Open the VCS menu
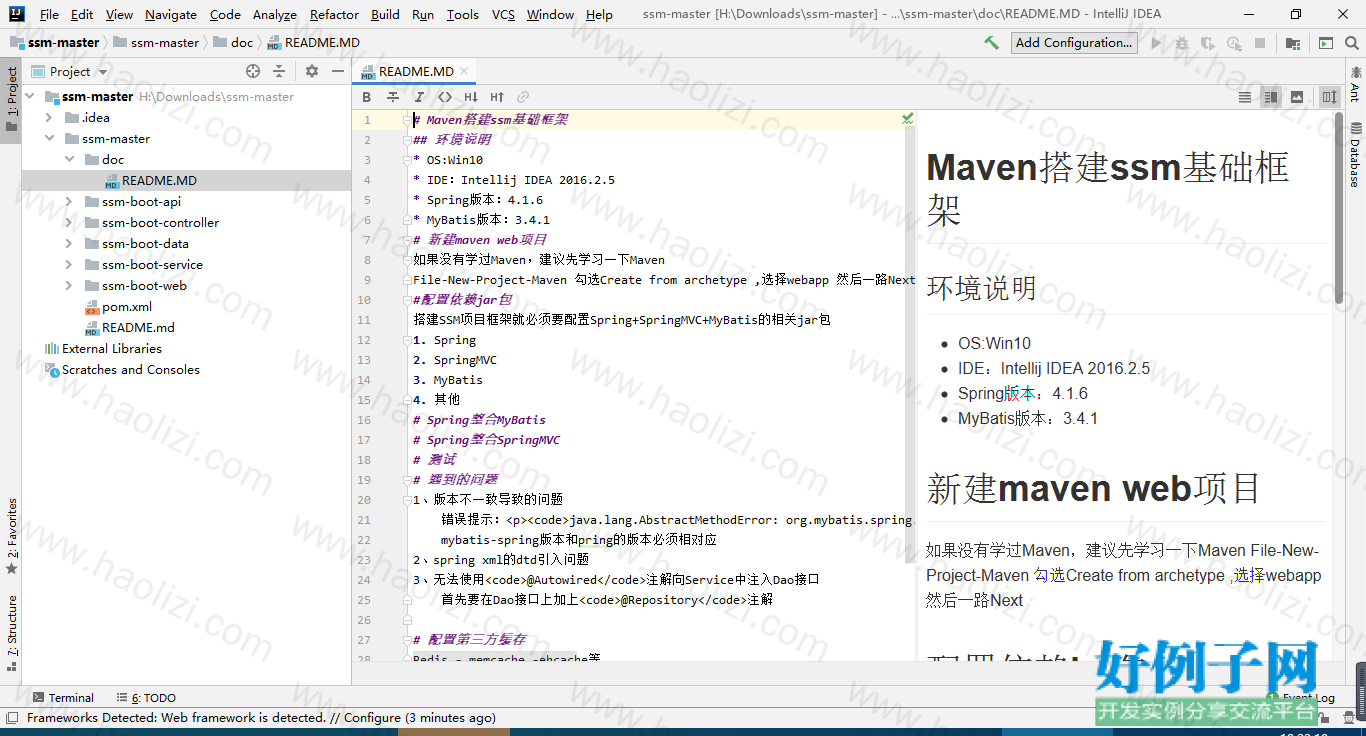Screen dimensions: 1366x736 click(x=504, y=15)
